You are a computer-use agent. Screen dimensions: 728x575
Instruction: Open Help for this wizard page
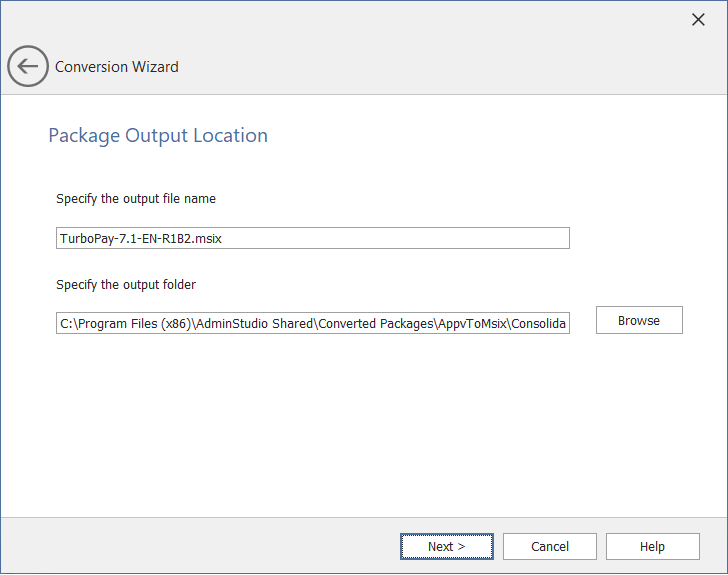[x=652, y=546]
